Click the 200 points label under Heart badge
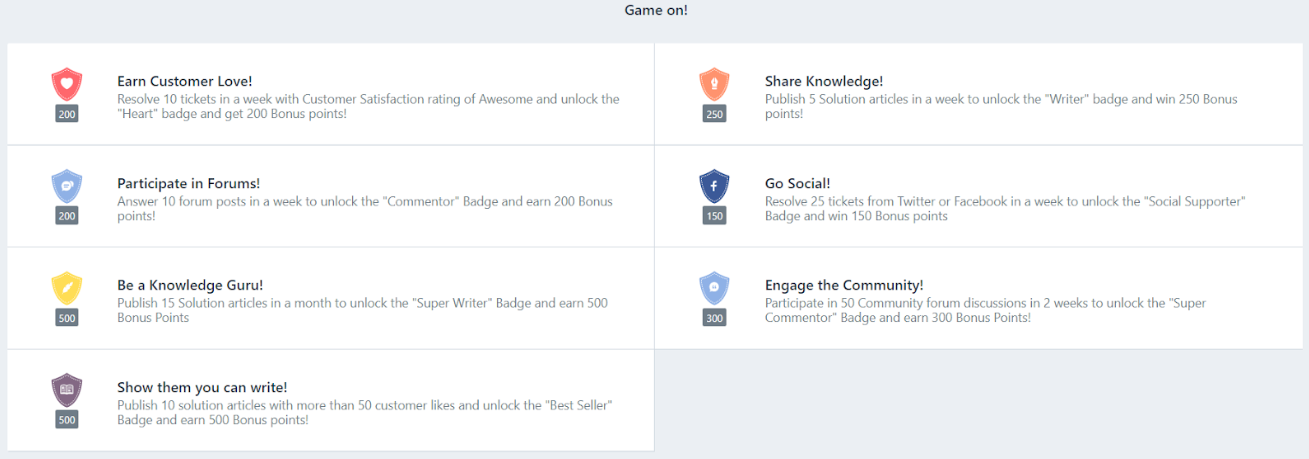1309x459 pixels. [66, 114]
